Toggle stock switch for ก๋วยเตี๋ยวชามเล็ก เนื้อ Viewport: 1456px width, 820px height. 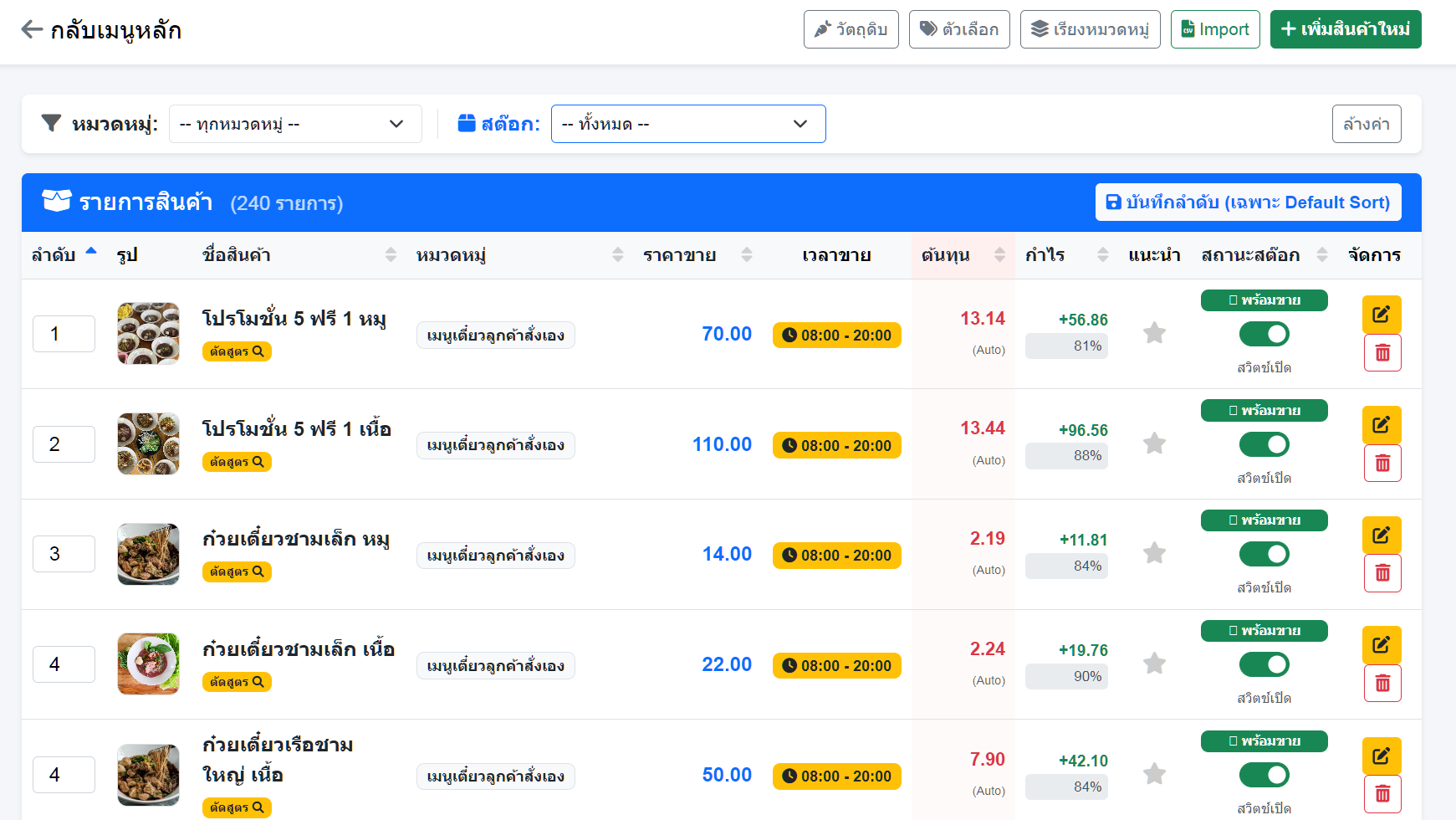point(1264,664)
